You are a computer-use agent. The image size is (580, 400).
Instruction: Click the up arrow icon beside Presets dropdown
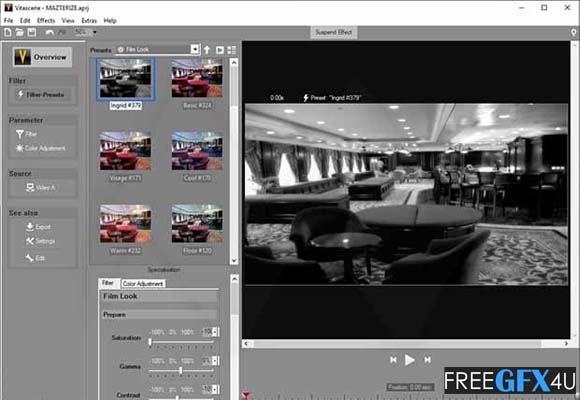pyautogui.click(x=207, y=50)
